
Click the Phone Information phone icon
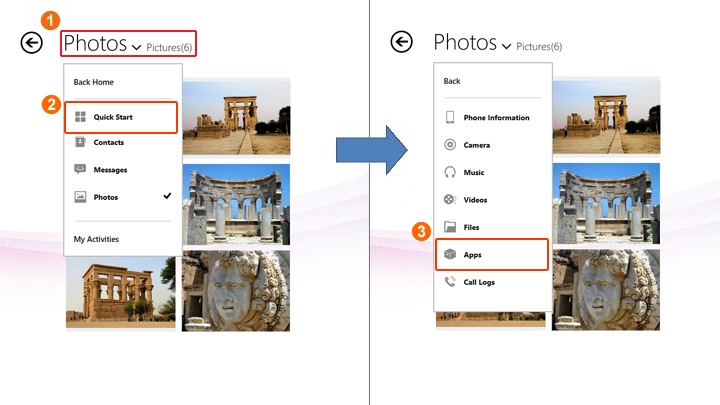tap(450, 118)
